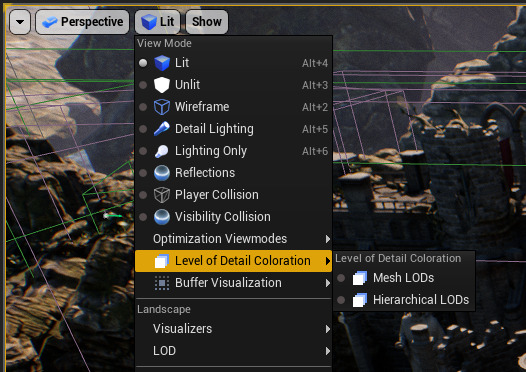Click the Wireframe cube outline icon
Viewport: 526px width, 372px height.
pos(162,107)
